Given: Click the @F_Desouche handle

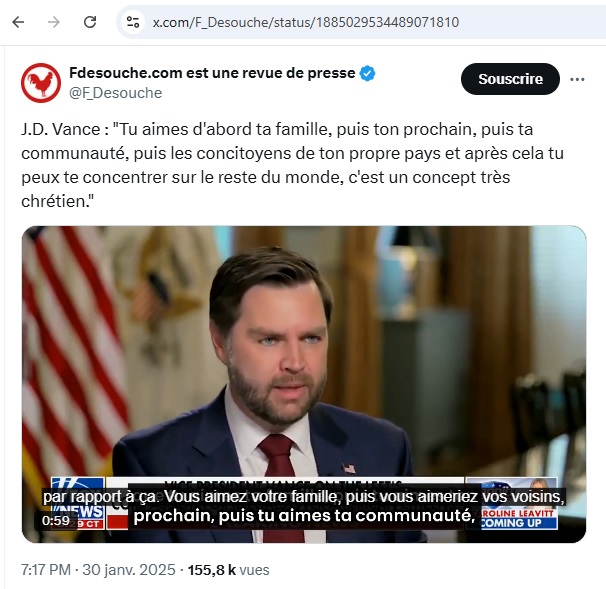Looking at the screenshot, I should (x=115, y=93).
